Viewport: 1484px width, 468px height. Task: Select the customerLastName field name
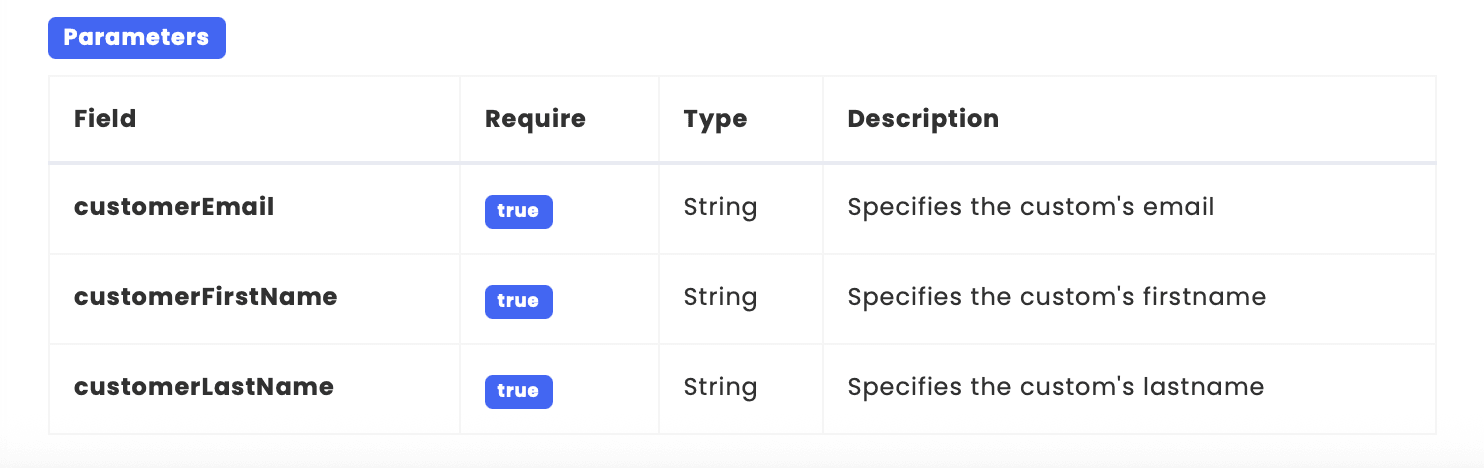[x=204, y=387]
